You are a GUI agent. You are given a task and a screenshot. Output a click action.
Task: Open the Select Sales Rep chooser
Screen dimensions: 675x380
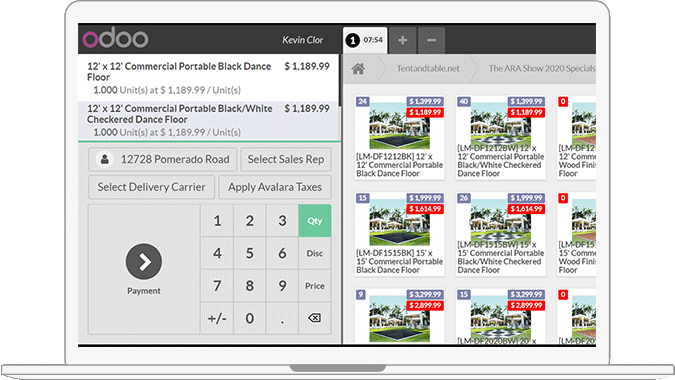(x=286, y=159)
